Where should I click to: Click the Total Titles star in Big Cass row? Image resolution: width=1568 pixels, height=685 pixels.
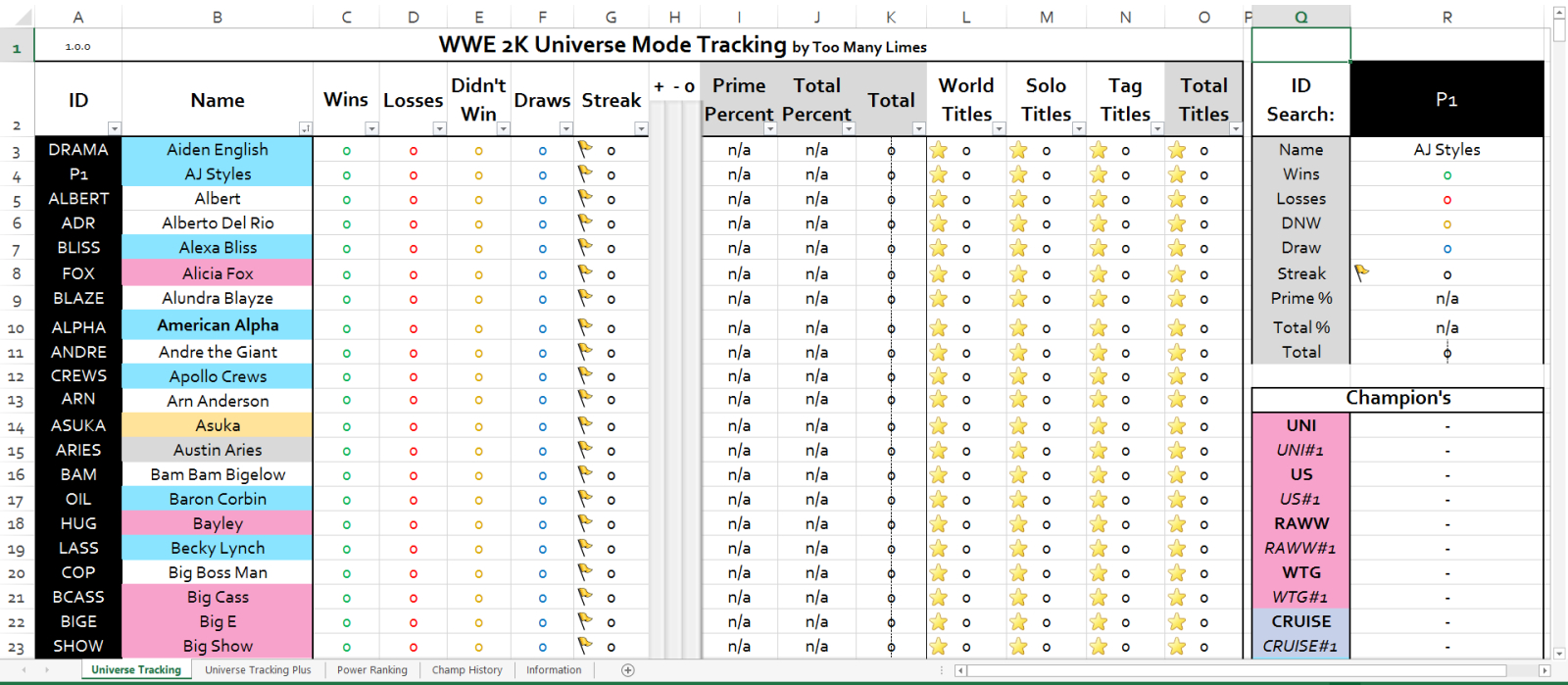pos(1177,597)
